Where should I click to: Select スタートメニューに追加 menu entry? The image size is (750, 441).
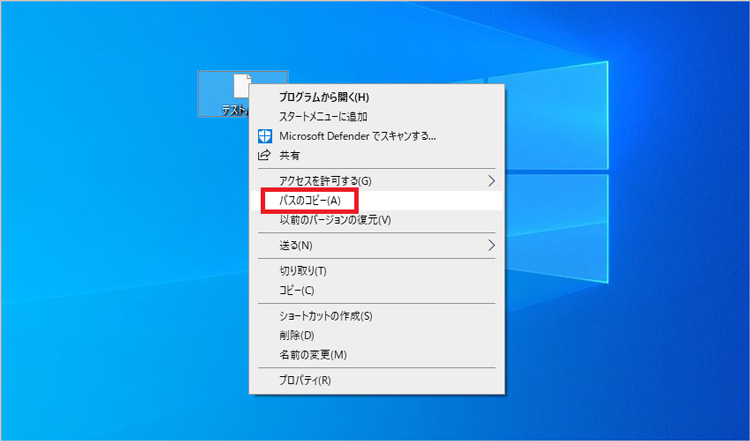pyautogui.click(x=376, y=117)
